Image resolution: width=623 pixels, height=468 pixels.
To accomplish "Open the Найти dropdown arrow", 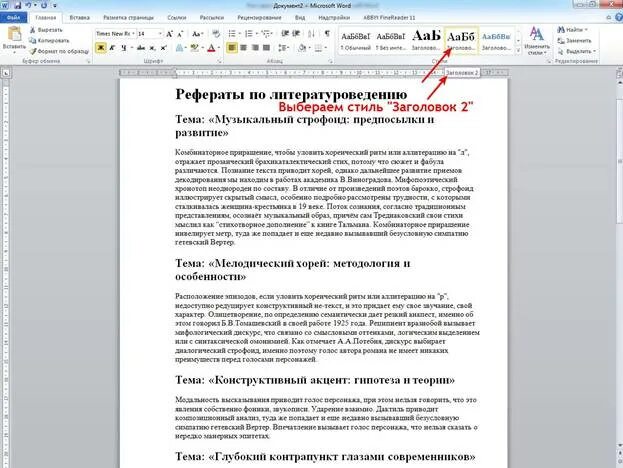I will click(x=586, y=30).
